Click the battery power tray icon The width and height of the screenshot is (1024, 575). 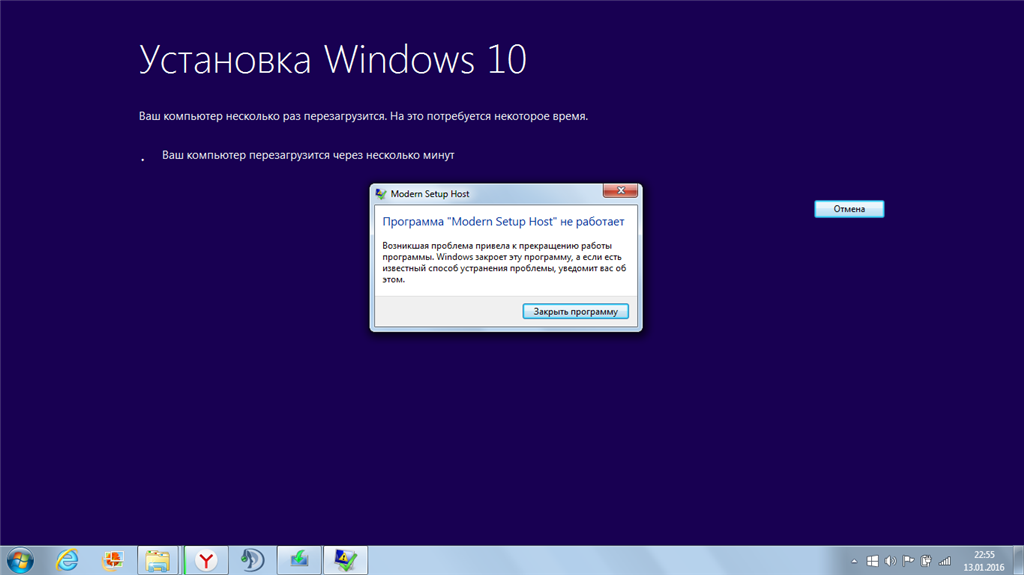click(x=926, y=561)
